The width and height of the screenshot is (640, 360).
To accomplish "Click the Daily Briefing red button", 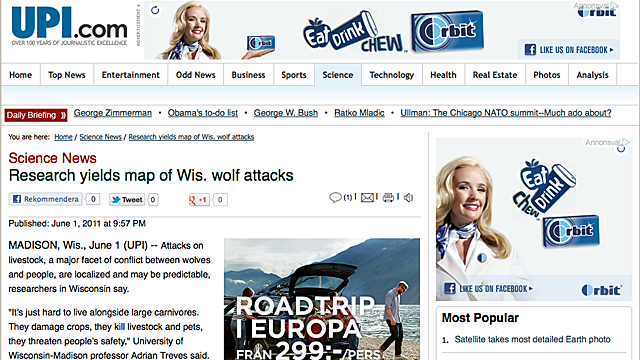I will click(x=36, y=115).
